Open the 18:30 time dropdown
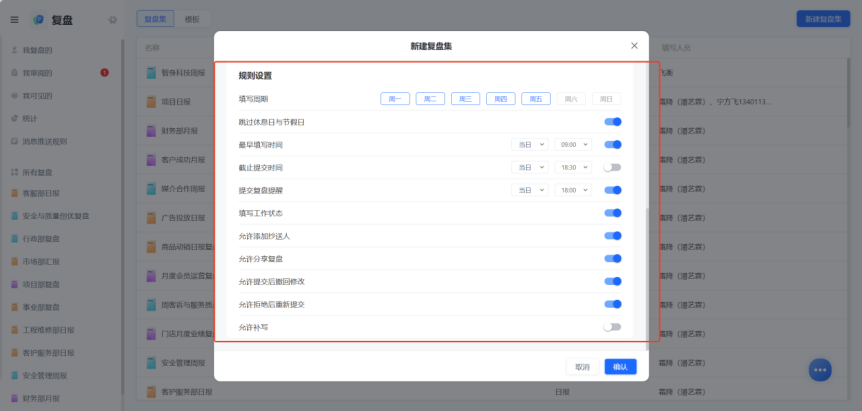Image resolution: width=862 pixels, height=411 pixels. (573, 168)
